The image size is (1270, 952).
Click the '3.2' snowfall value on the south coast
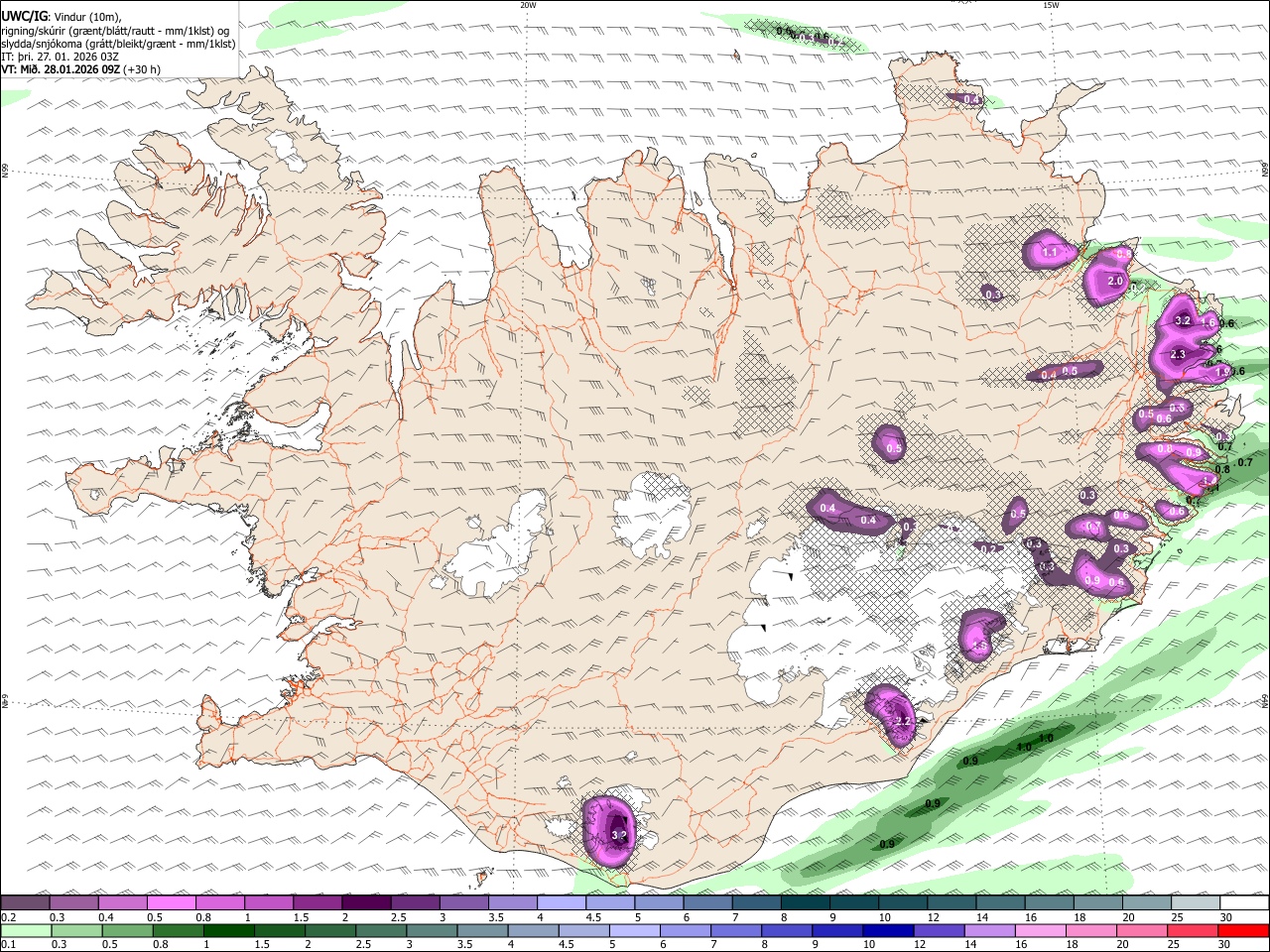[x=618, y=836]
